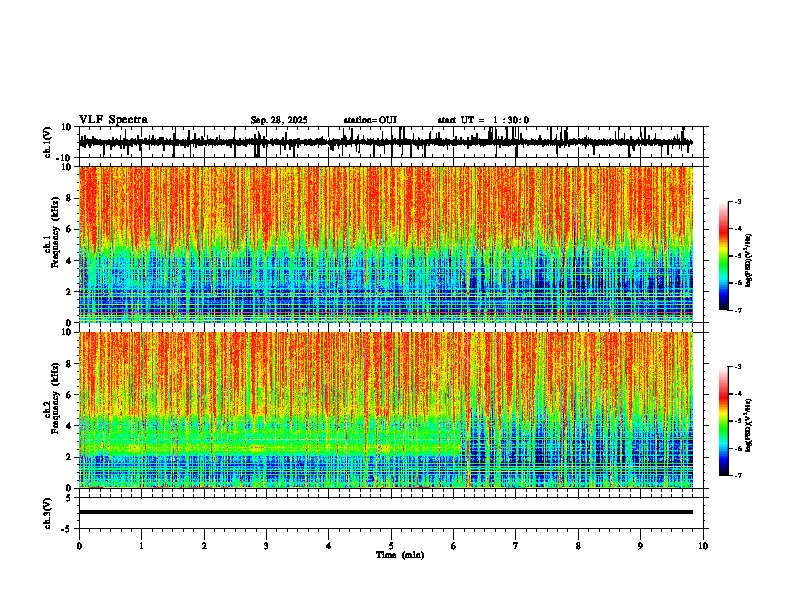Click time axis tick label "7"
The width and height of the screenshot is (792, 612).
(516, 546)
